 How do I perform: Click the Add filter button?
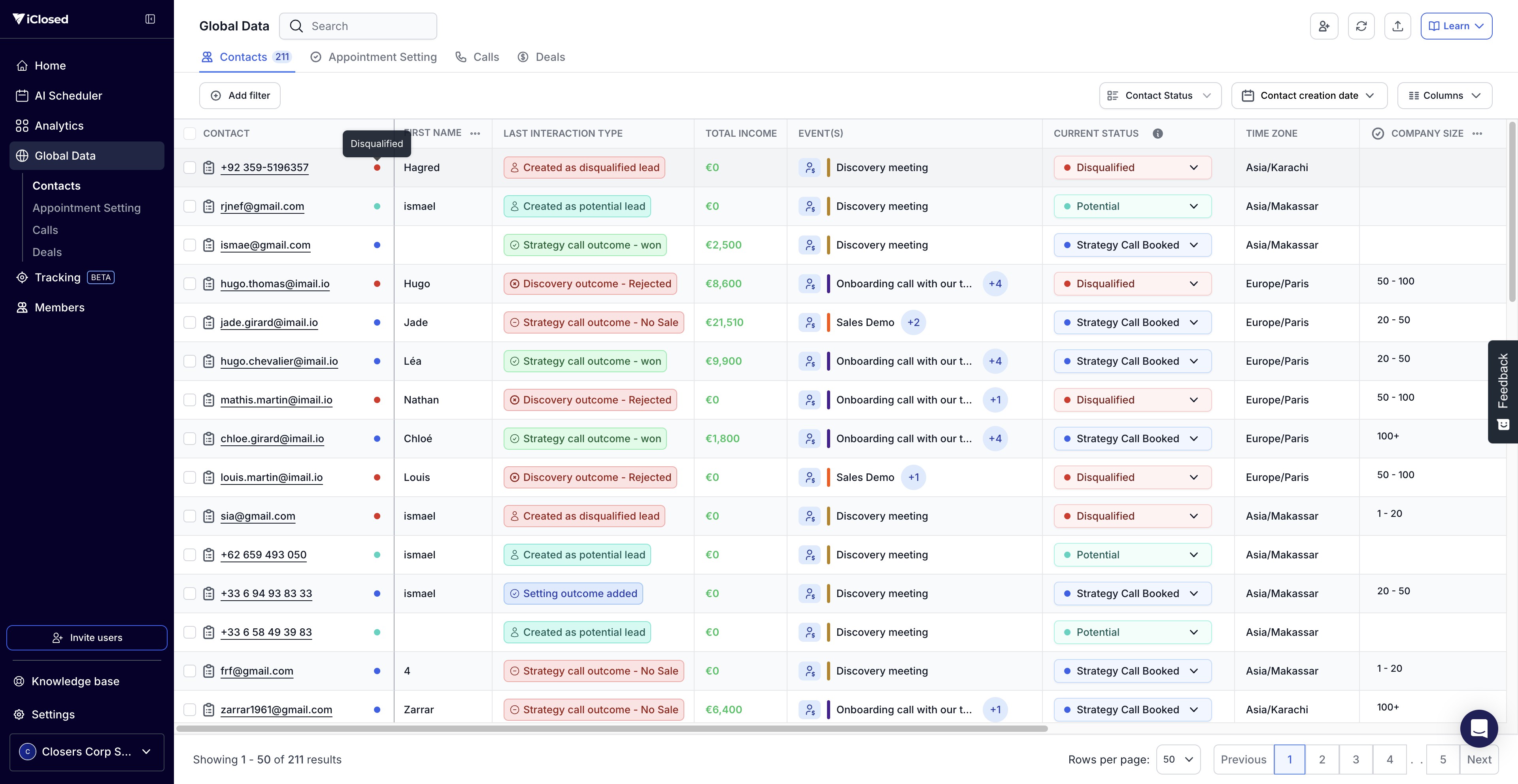(240, 95)
